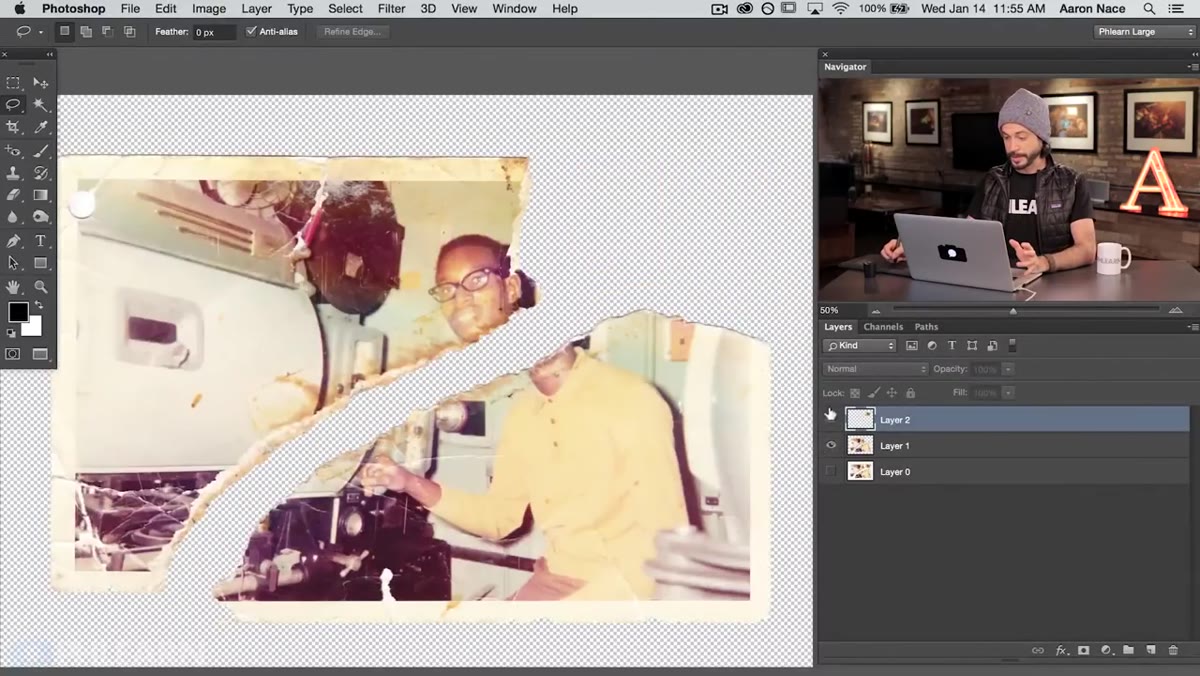Screen dimensions: 1200x676
Task: Select the Blur tool
Action: pyautogui.click(x=13, y=217)
